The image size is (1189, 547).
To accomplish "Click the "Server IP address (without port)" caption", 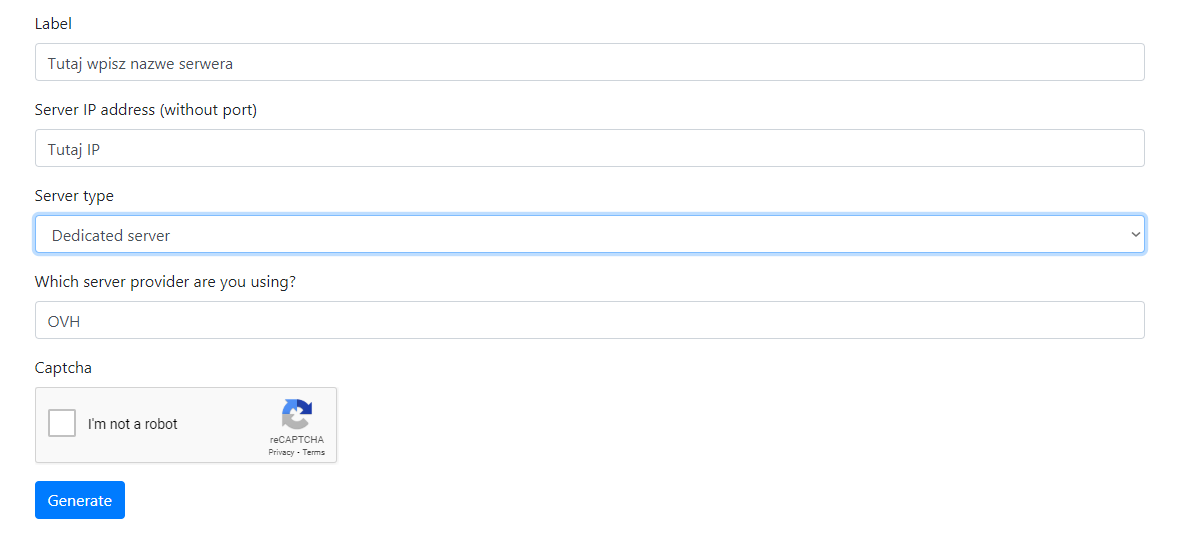I will pyautogui.click(x=146, y=110).
